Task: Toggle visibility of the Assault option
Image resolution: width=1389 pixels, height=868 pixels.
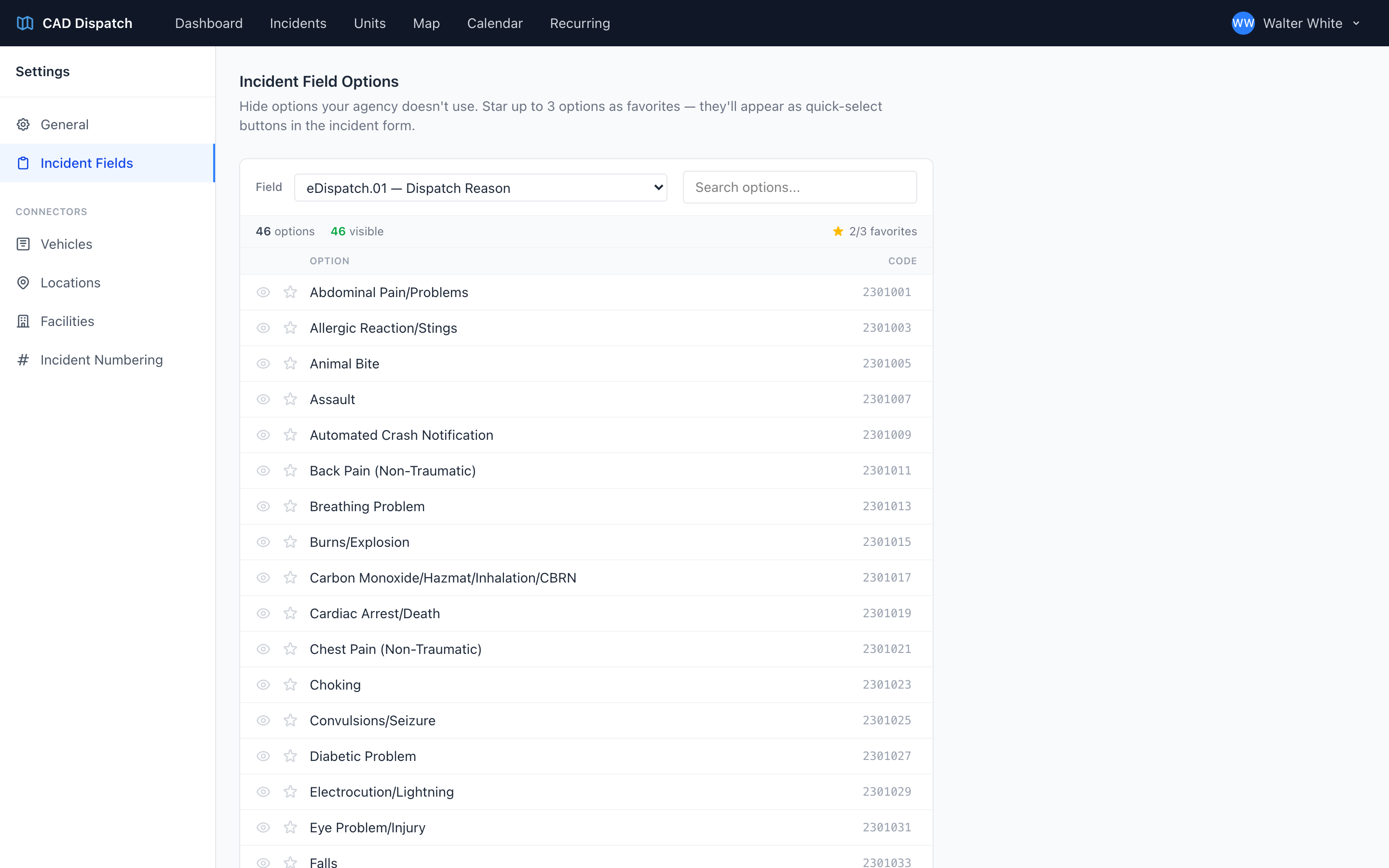Action: pyautogui.click(x=263, y=399)
